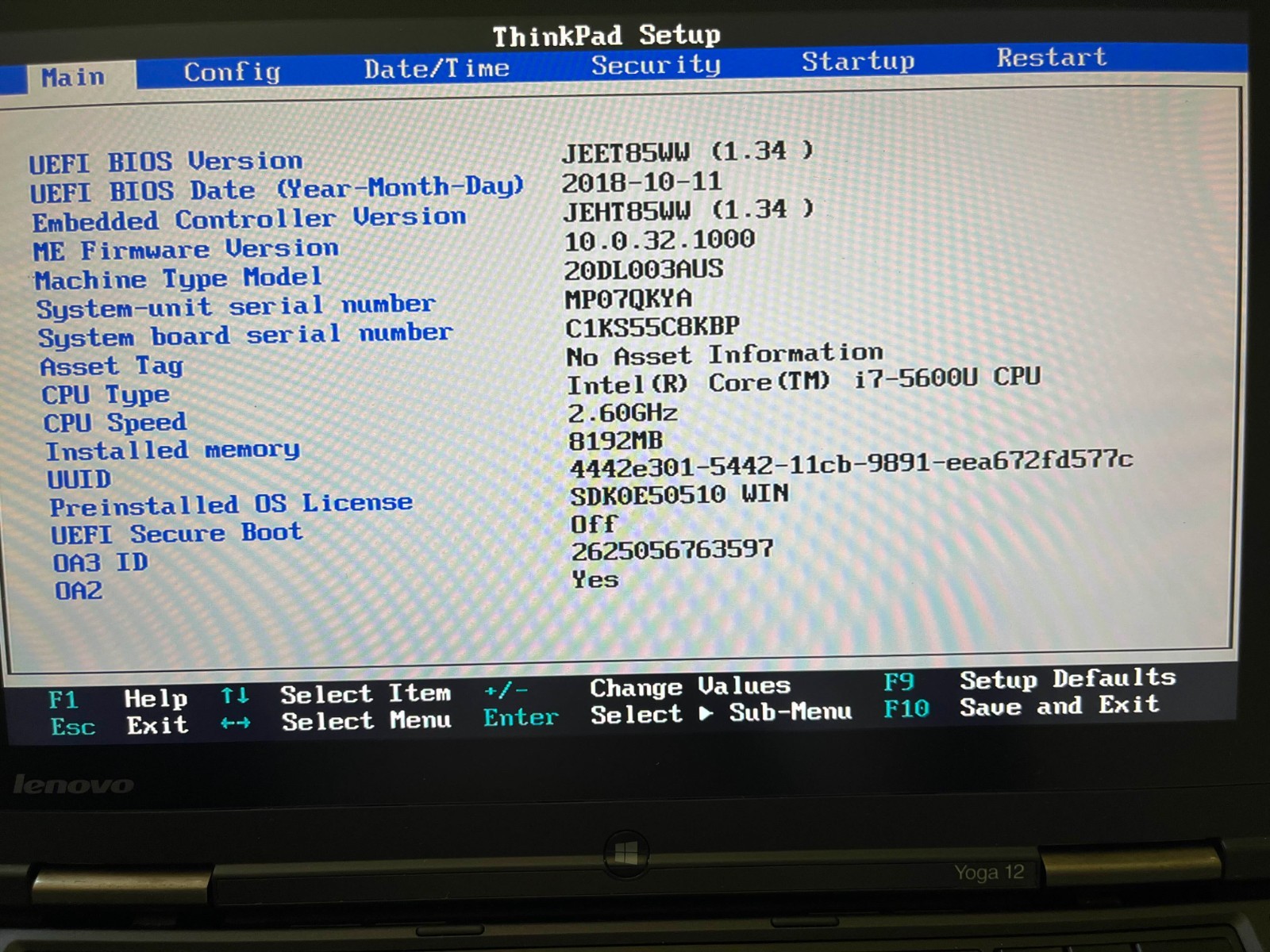
Task: Click Intel Core i7-5600U CPU value
Action: [803, 381]
